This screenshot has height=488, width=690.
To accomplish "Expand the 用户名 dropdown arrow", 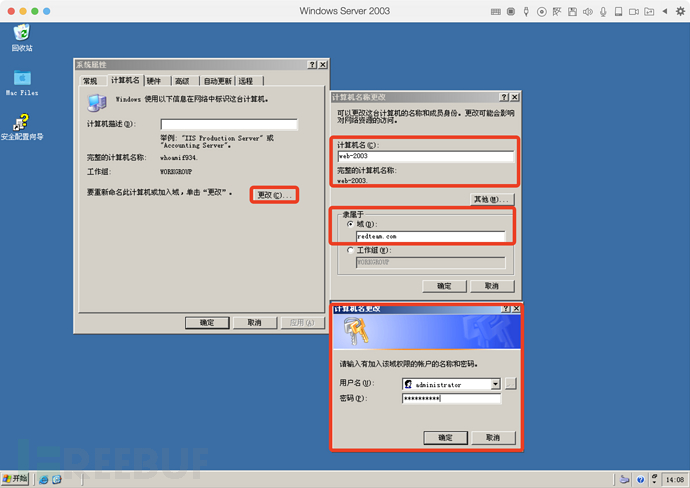I will pos(495,384).
